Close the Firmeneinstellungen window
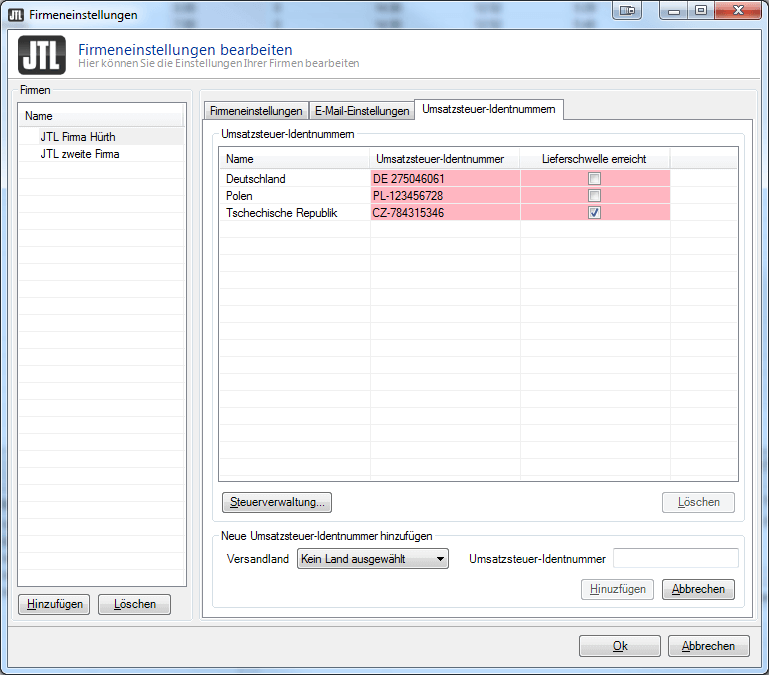769x675 pixels. click(738, 10)
